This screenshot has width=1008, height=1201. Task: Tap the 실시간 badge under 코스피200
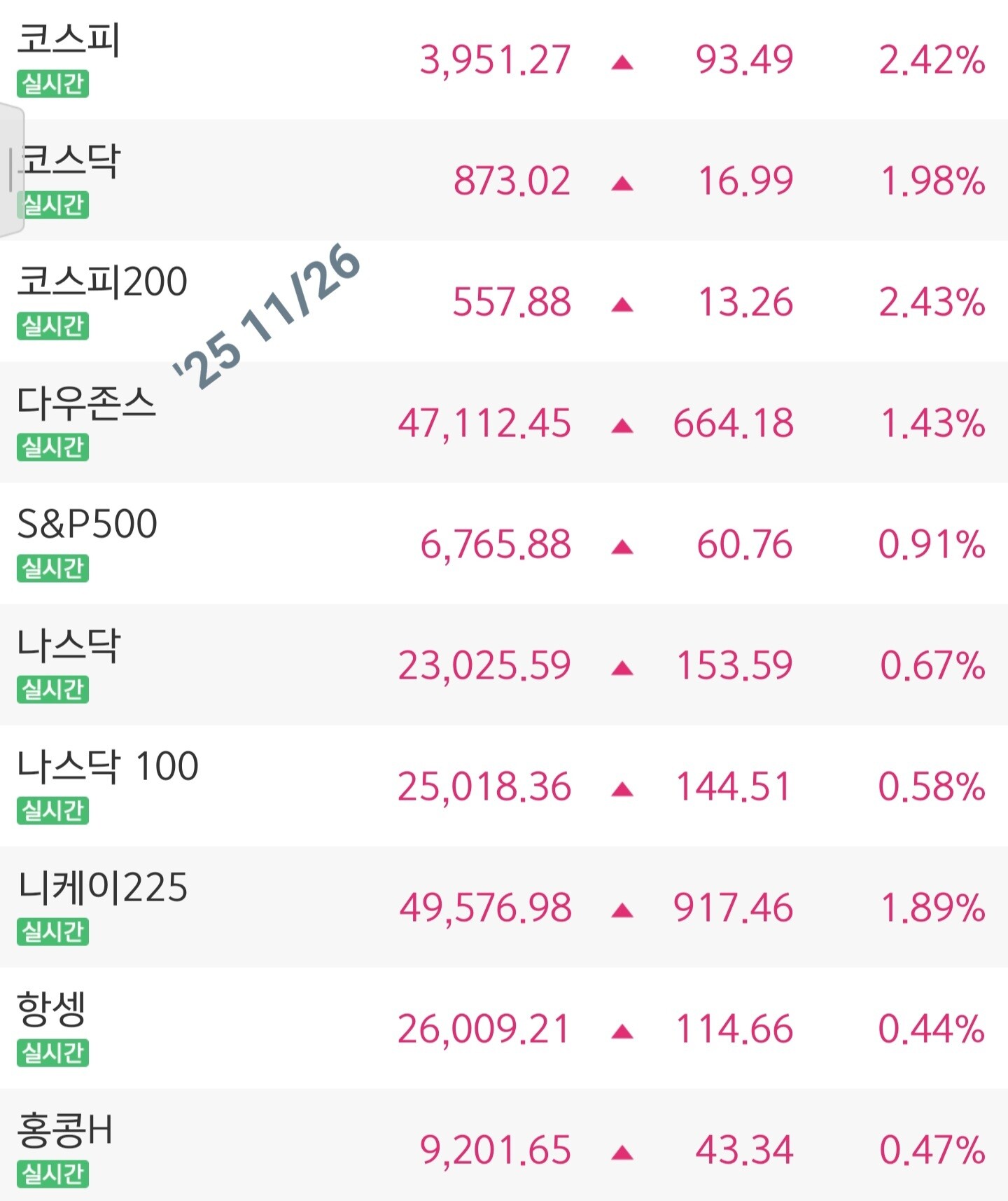[x=52, y=326]
